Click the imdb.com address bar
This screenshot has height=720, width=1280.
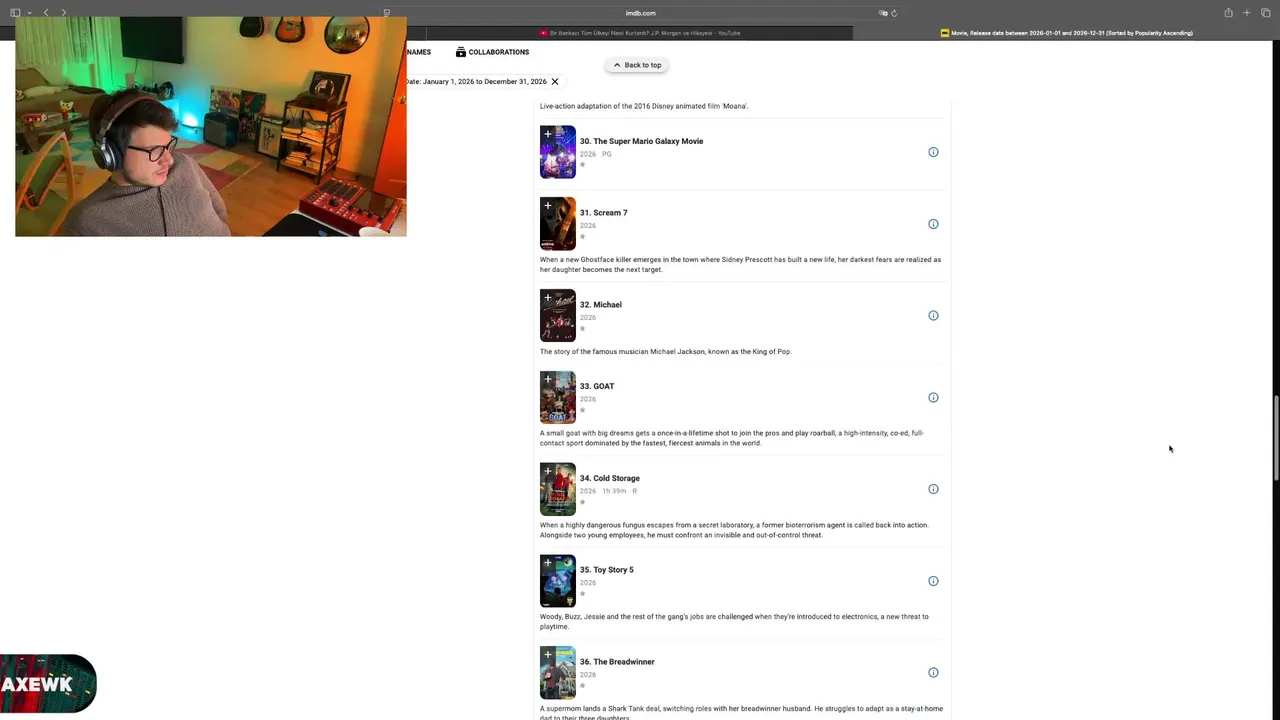point(640,13)
